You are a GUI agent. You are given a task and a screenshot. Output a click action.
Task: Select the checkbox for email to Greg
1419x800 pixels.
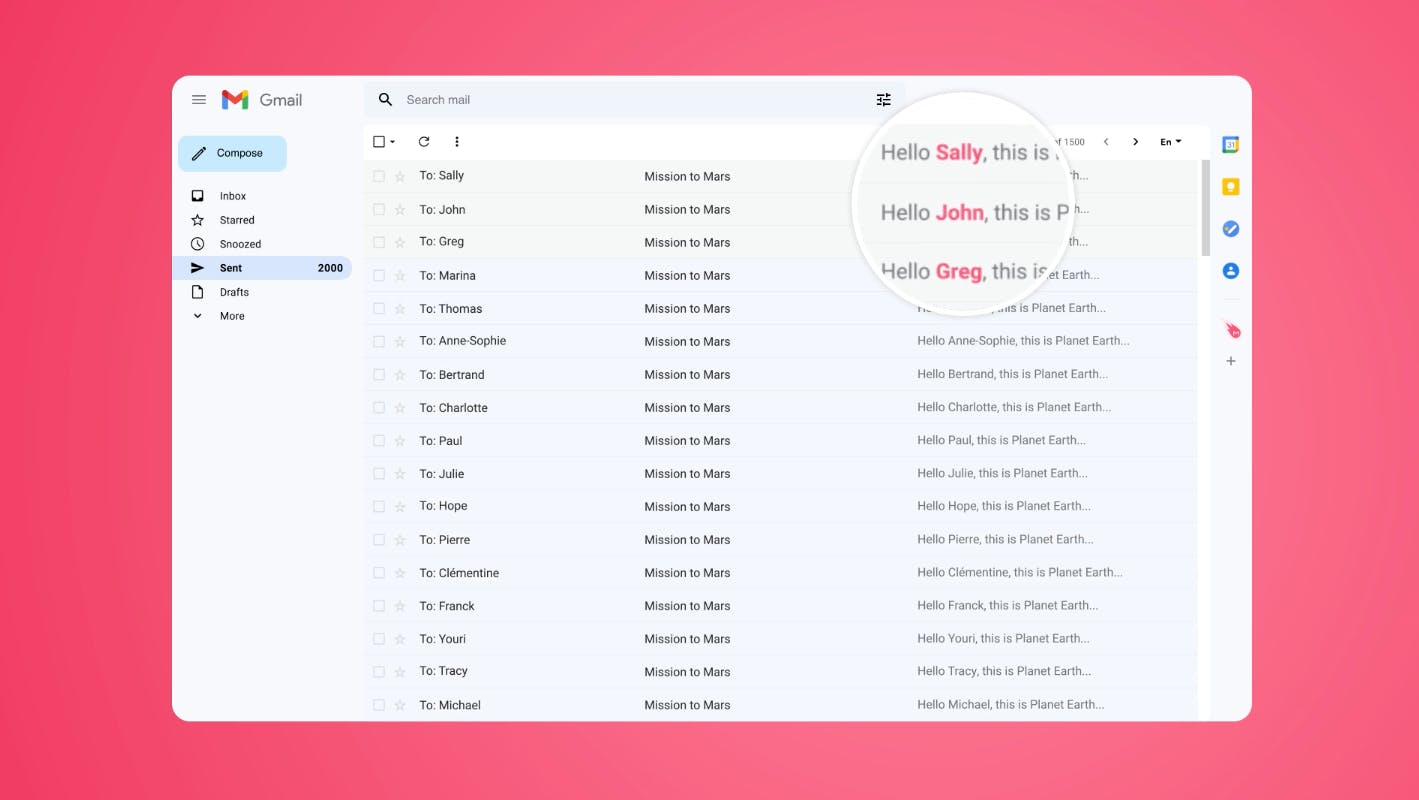(x=379, y=242)
